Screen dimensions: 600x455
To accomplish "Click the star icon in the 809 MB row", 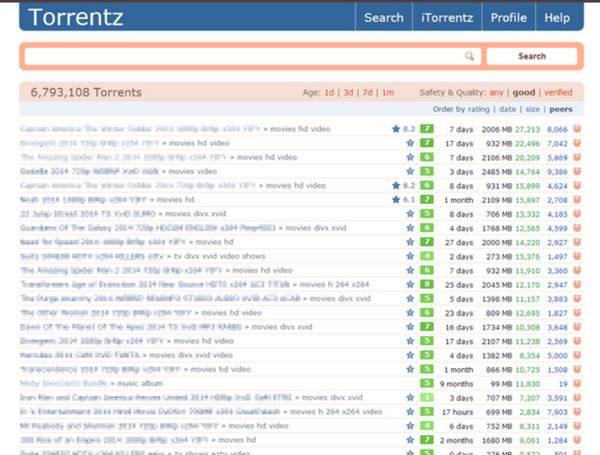I will tap(410, 313).
